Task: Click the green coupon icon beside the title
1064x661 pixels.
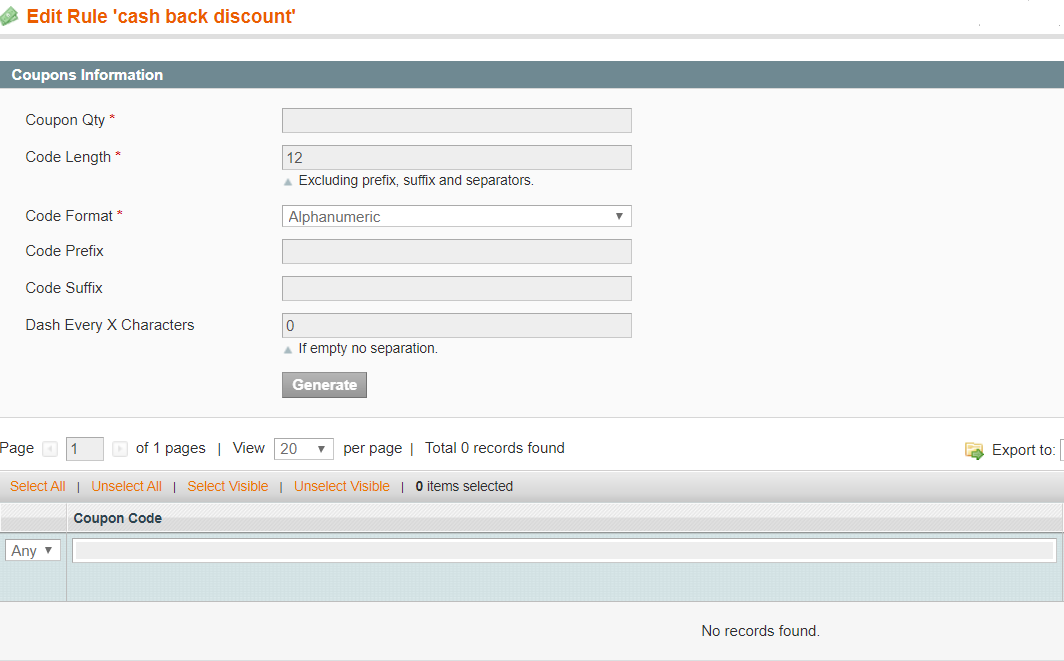Action: [x=10, y=17]
